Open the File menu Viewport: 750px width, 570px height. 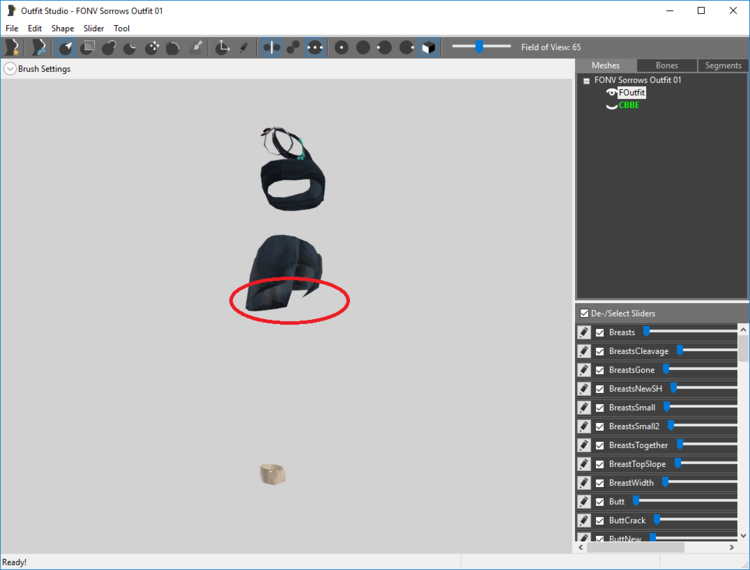point(11,28)
